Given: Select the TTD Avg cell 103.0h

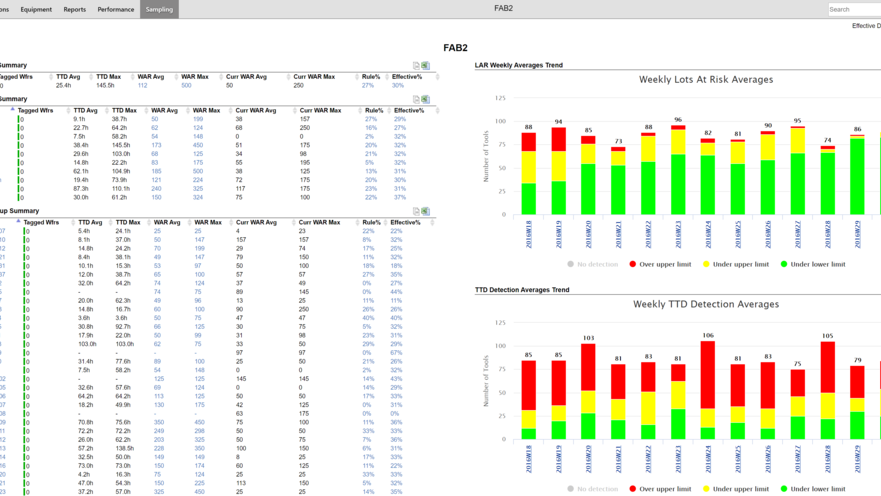Looking at the screenshot, I should tap(87, 344).
